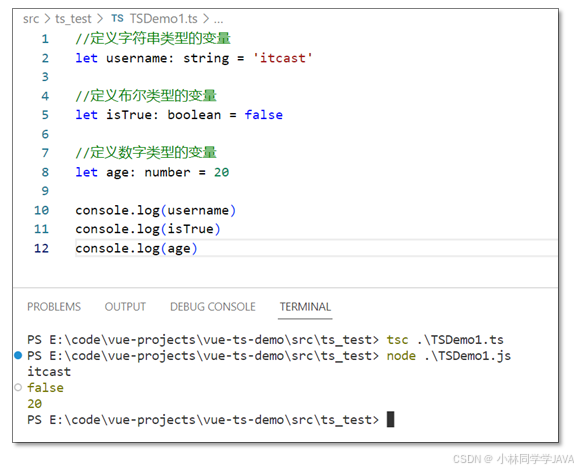578x470 pixels.
Task: Select the TERMINAL tab
Action: click(x=305, y=307)
